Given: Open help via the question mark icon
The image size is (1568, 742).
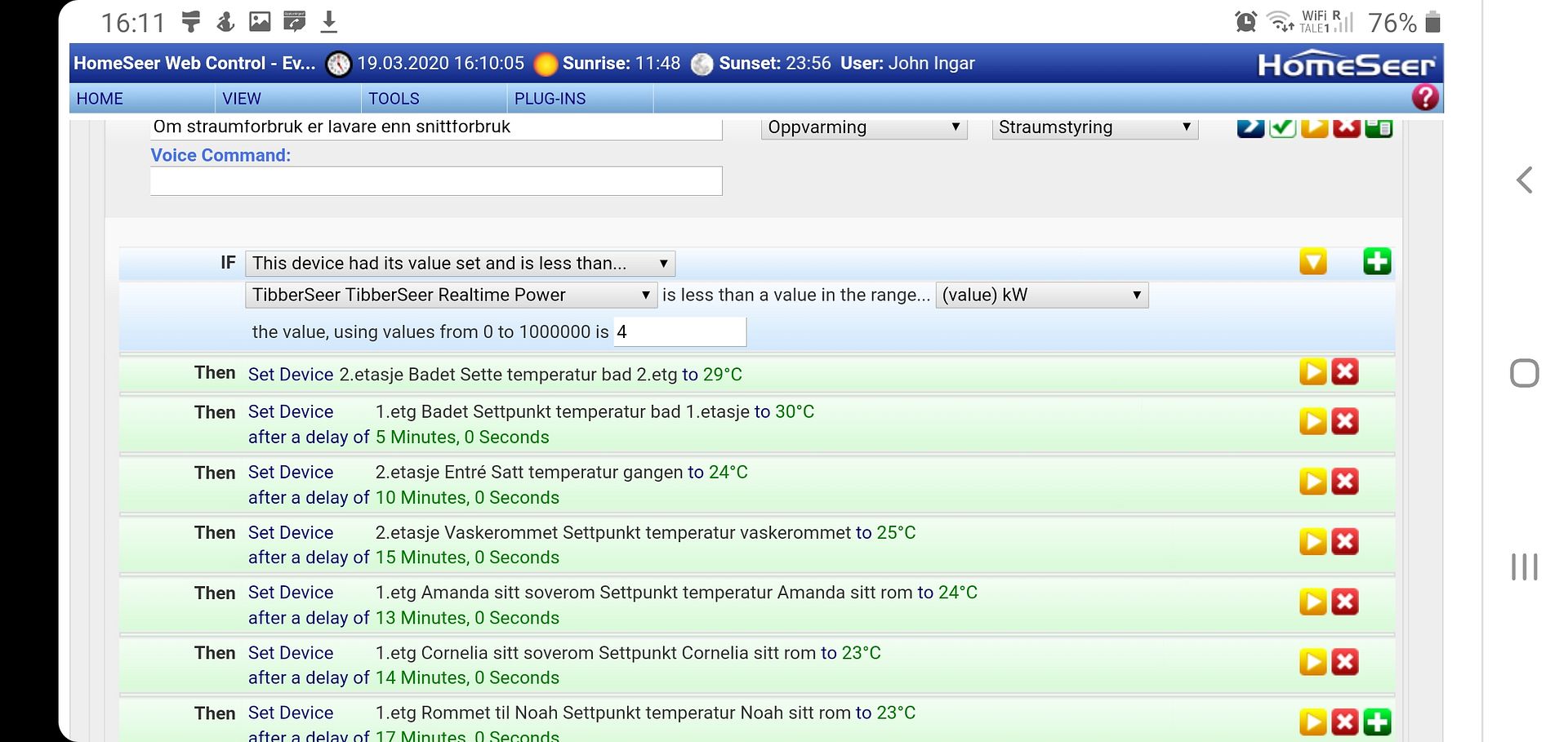Looking at the screenshot, I should (x=1424, y=97).
